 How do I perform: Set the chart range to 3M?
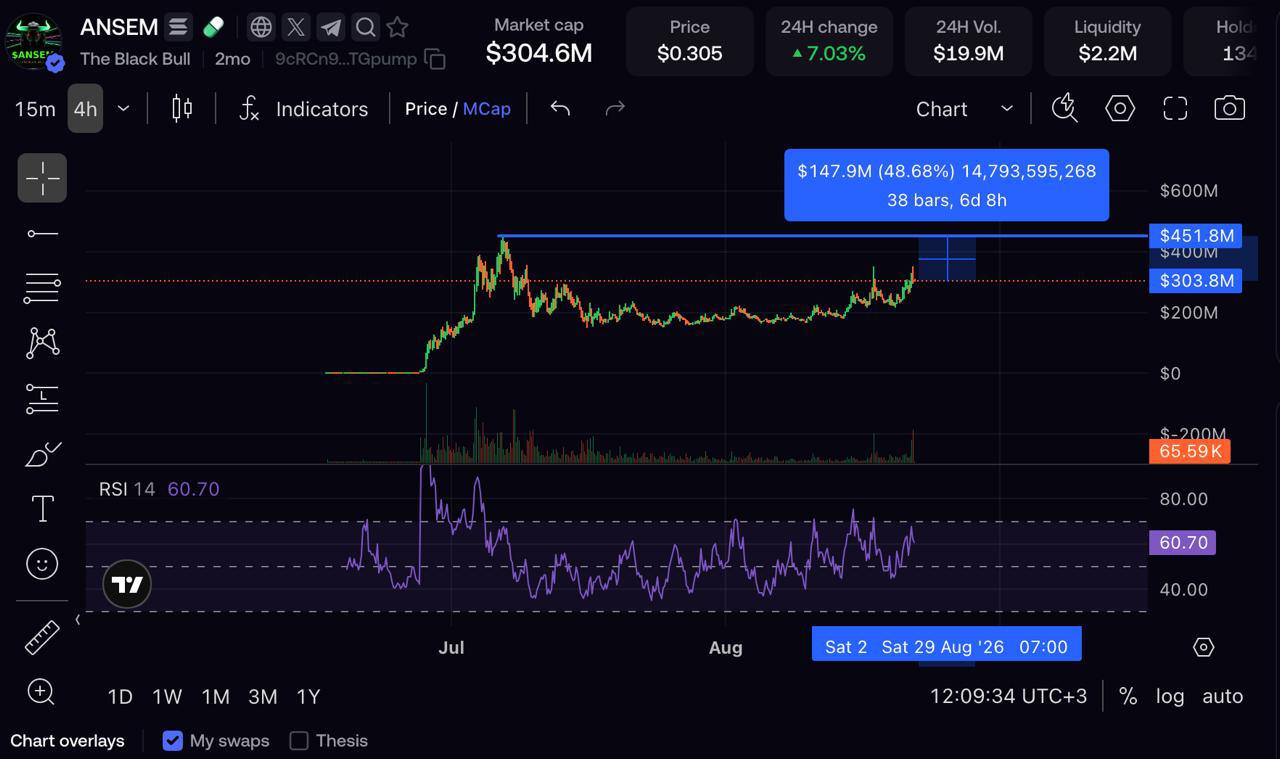tap(263, 696)
